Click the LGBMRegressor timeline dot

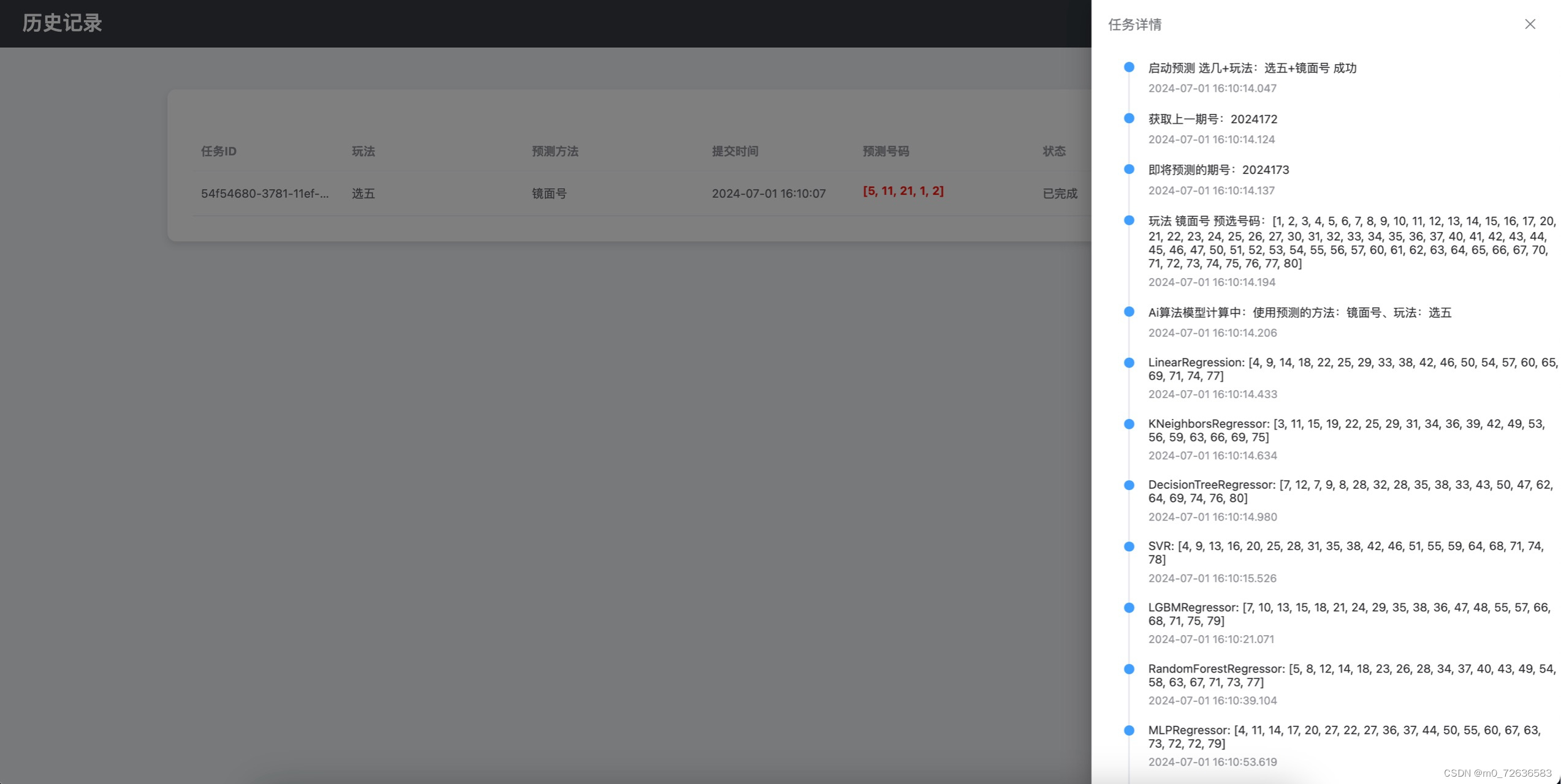(x=1129, y=608)
